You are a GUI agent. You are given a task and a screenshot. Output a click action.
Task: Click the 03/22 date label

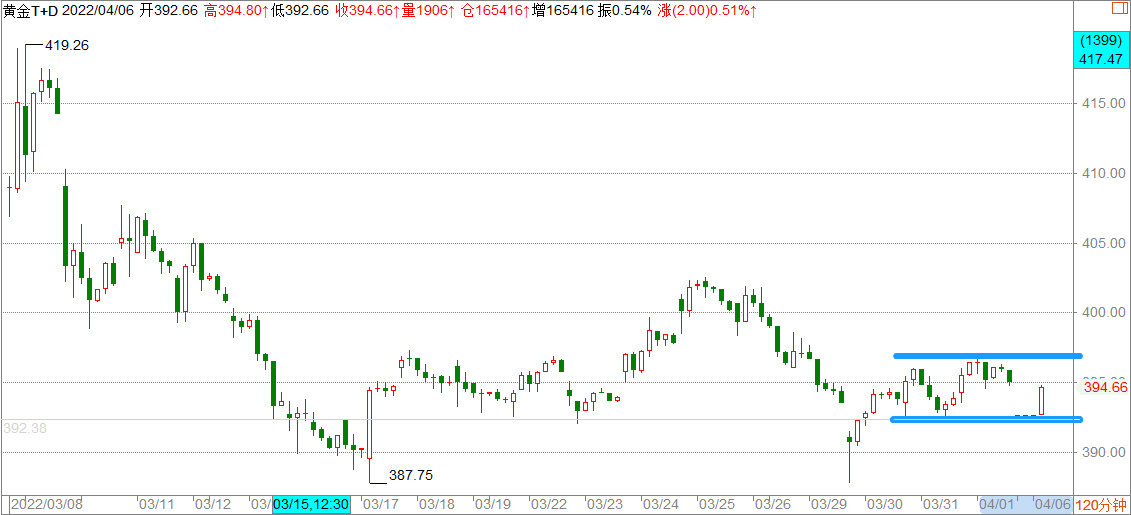point(547,503)
